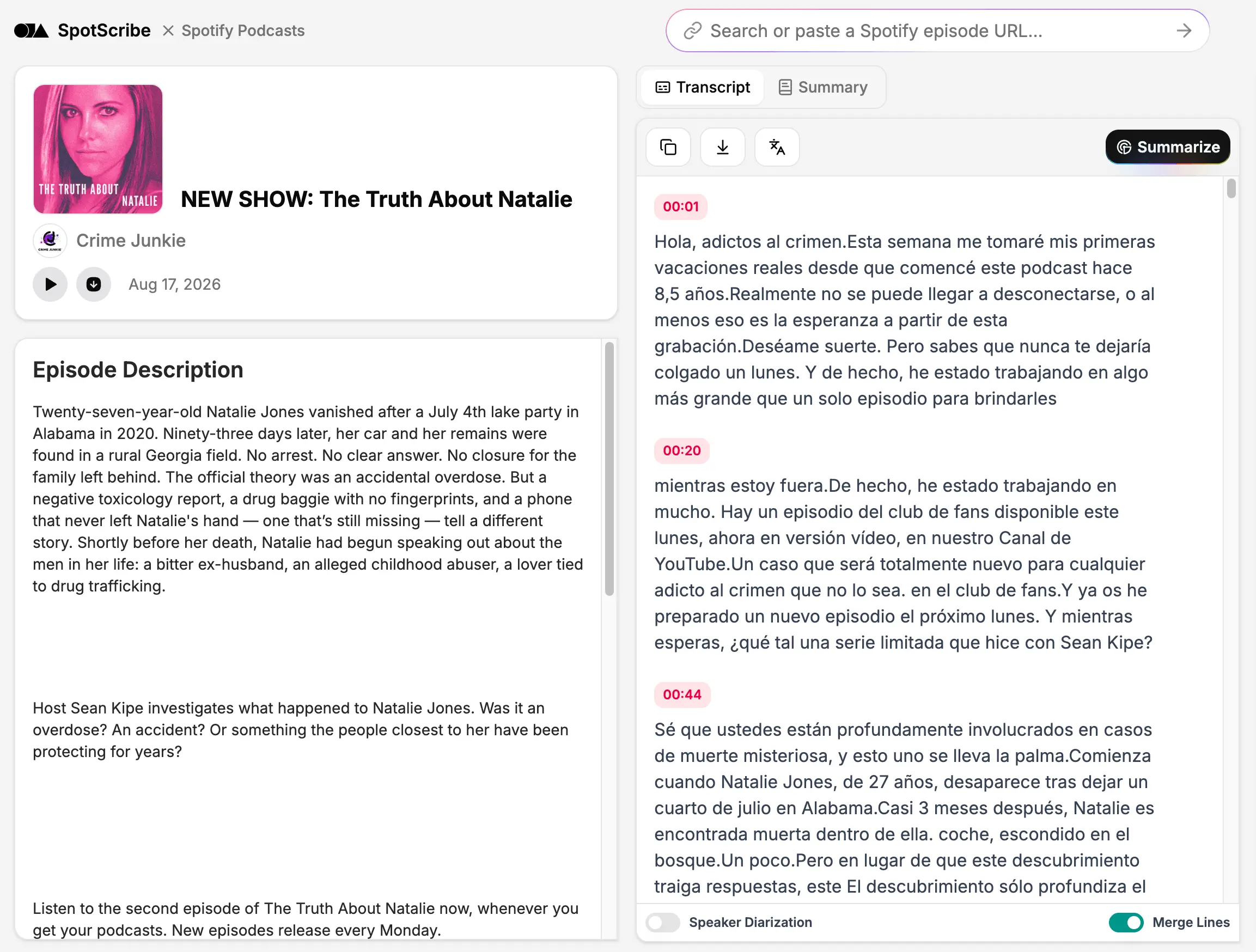Image resolution: width=1256 pixels, height=952 pixels.
Task: Click the episode title NEW SHOW text
Action: (376, 199)
